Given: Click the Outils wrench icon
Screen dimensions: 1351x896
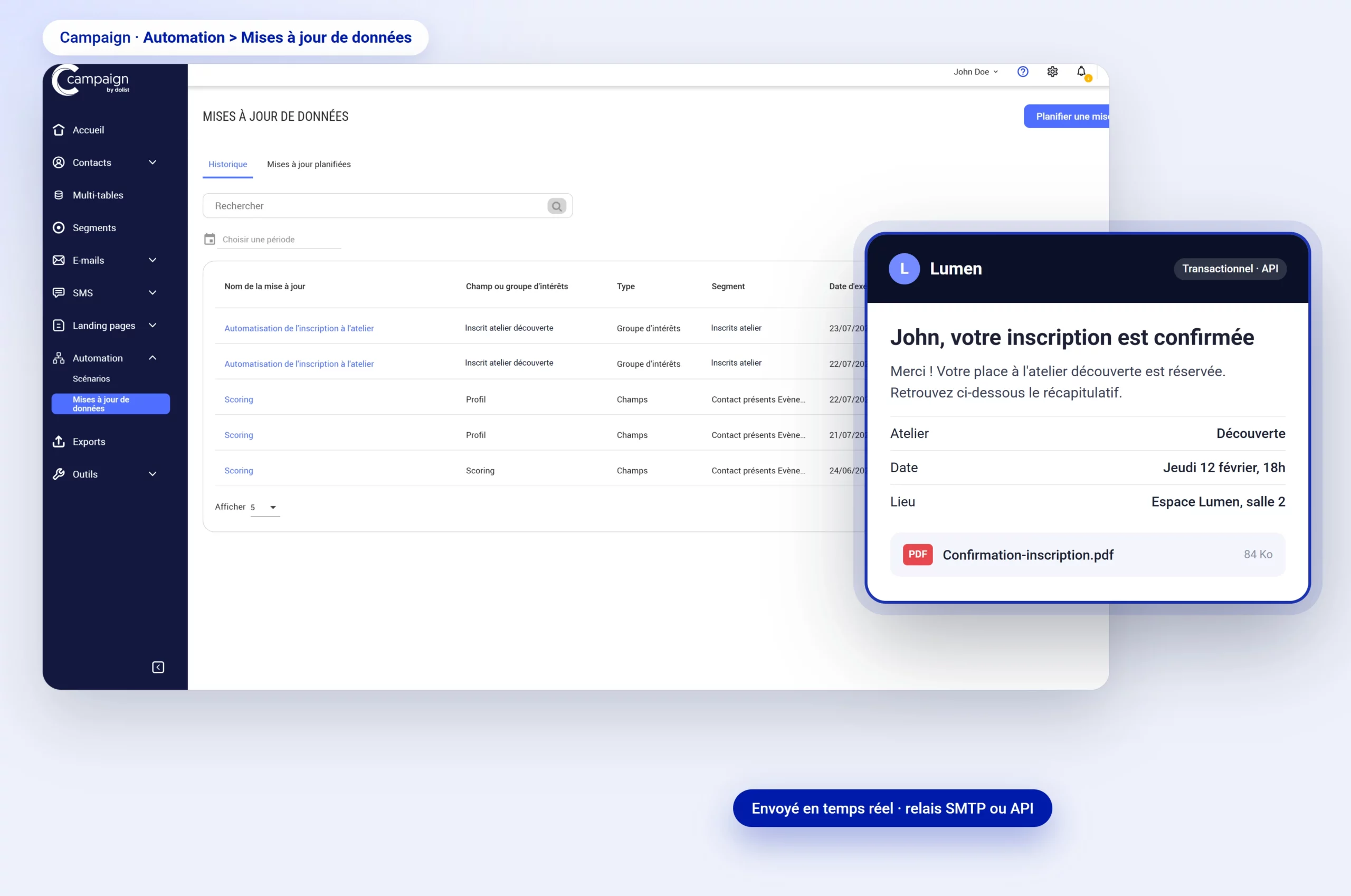Looking at the screenshot, I should [x=58, y=474].
